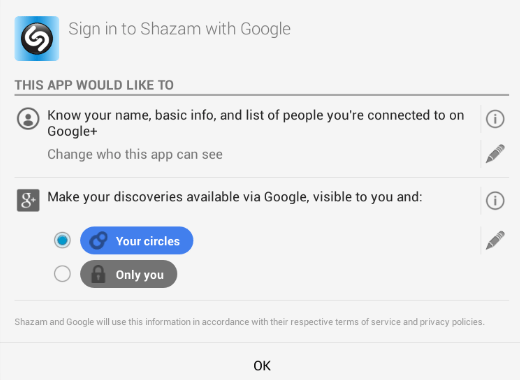This screenshot has width=520, height=380.
Task: Click the THIS APP WOULD LIKE TO header
Action: 94,85
